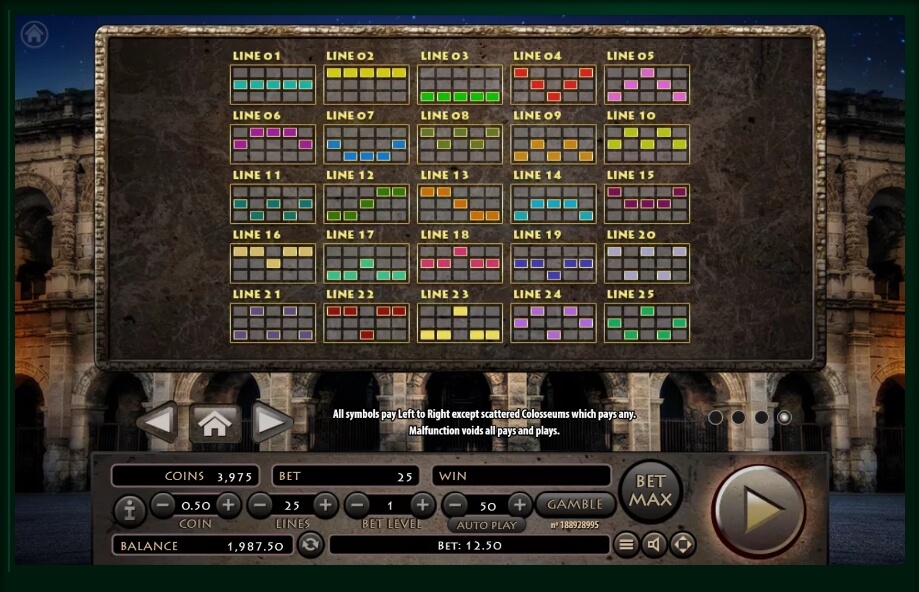Increase number of lines with plus

[x=325, y=505]
